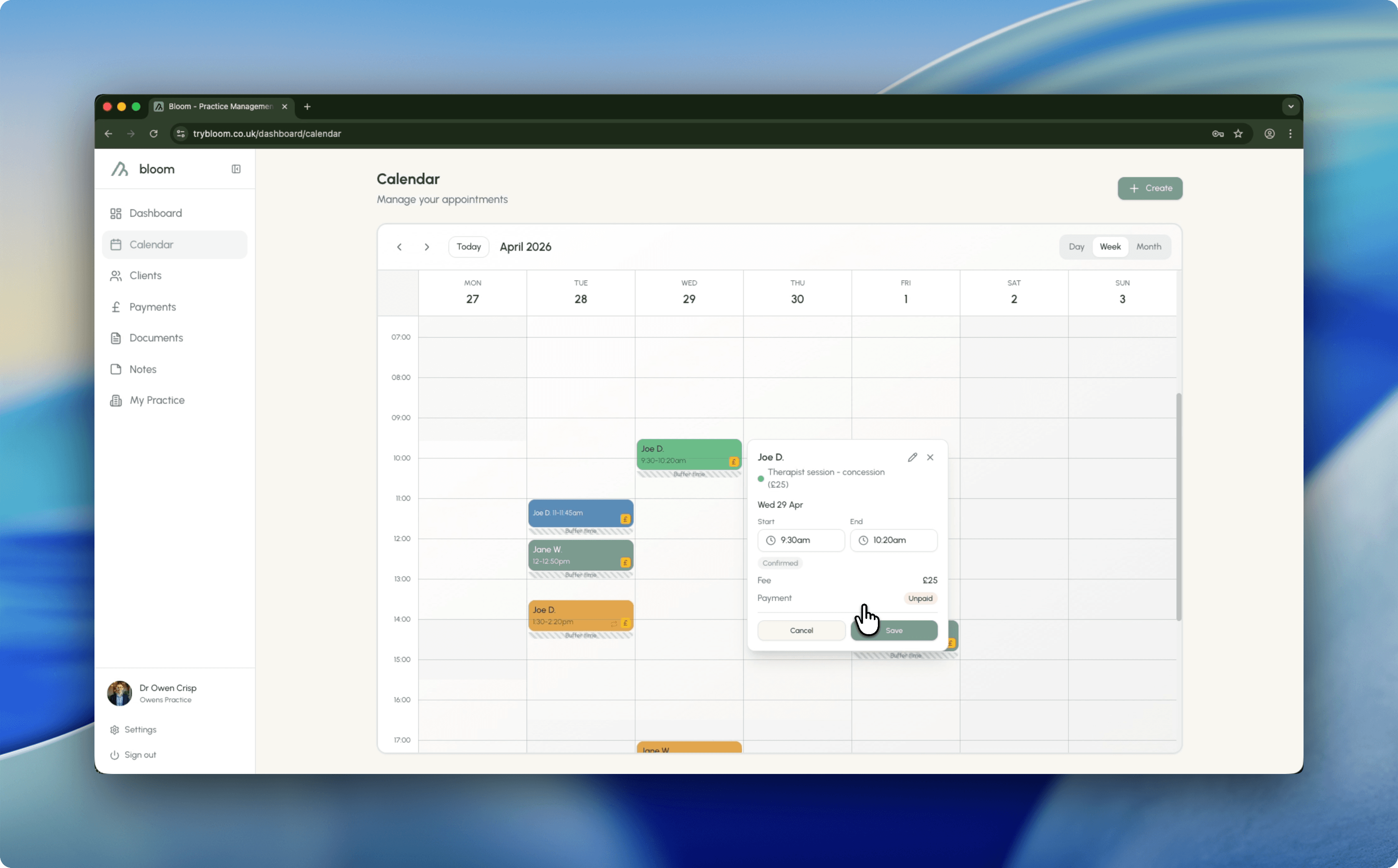The height and width of the screenshot is (868, 1398).
Task: Open browser profile icon
Action: (x=1269, y=134)
